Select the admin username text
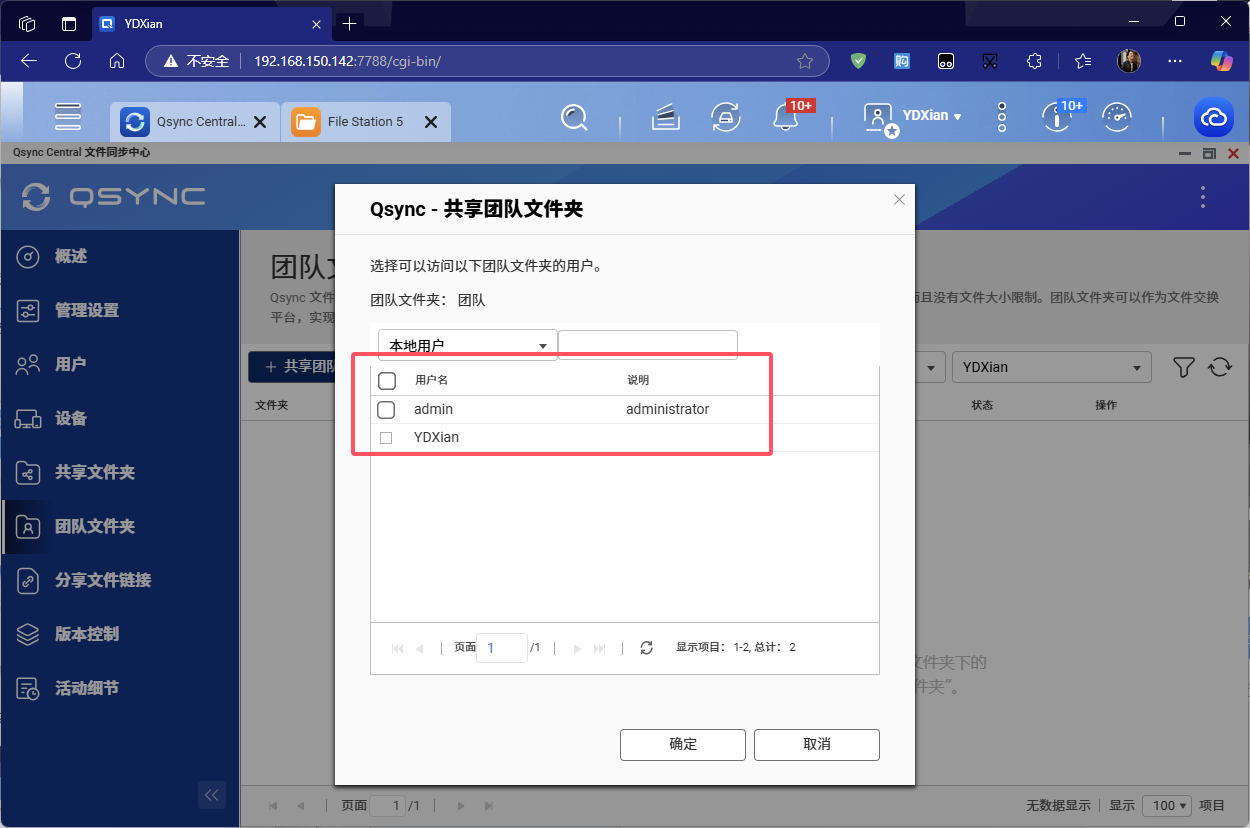 coord(433,409)
